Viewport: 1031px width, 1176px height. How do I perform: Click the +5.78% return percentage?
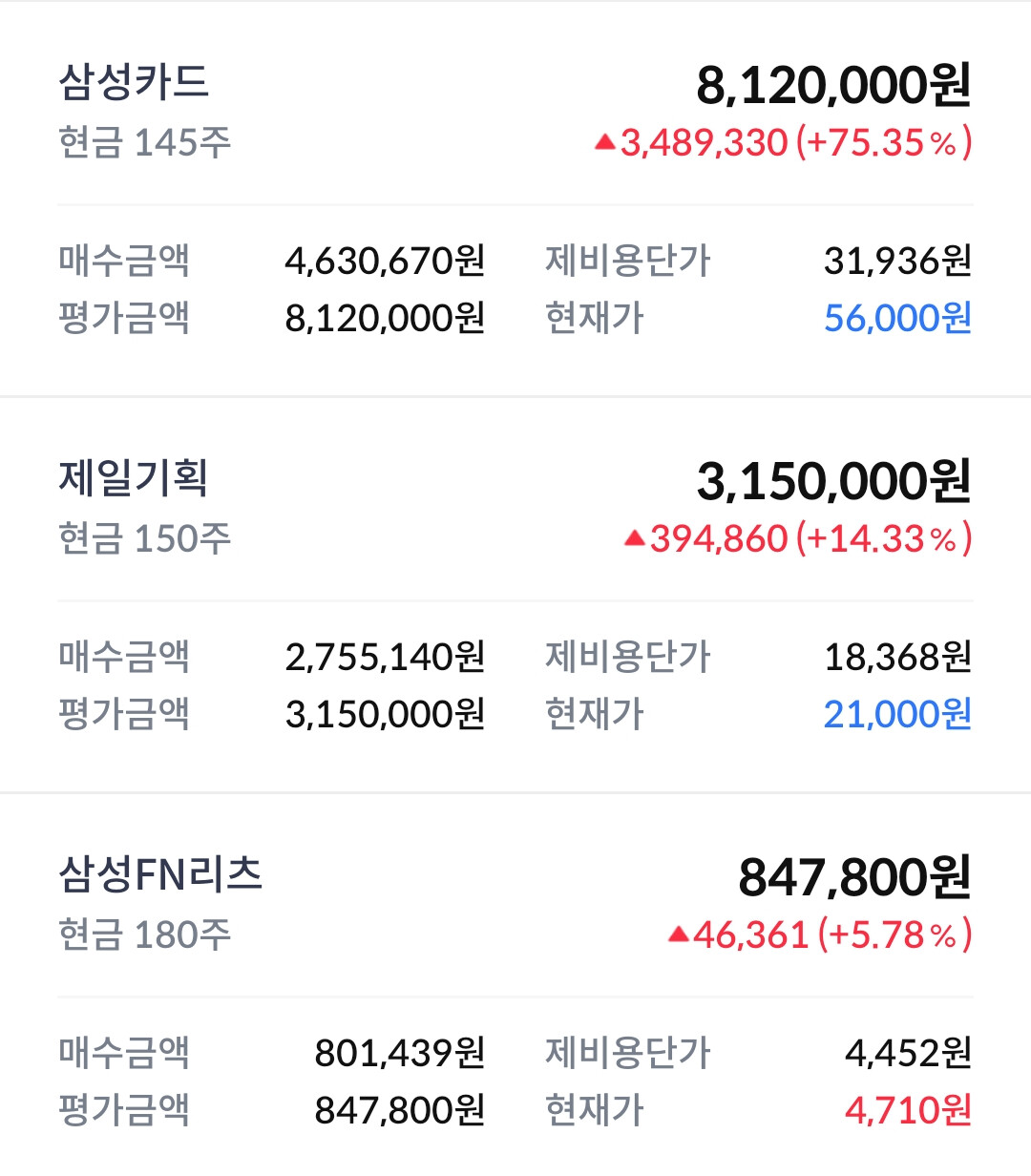pos(894,934)
